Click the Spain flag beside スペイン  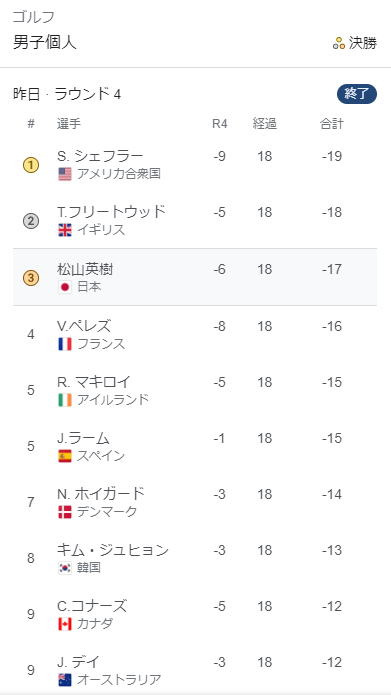click(x=65, y=456)
